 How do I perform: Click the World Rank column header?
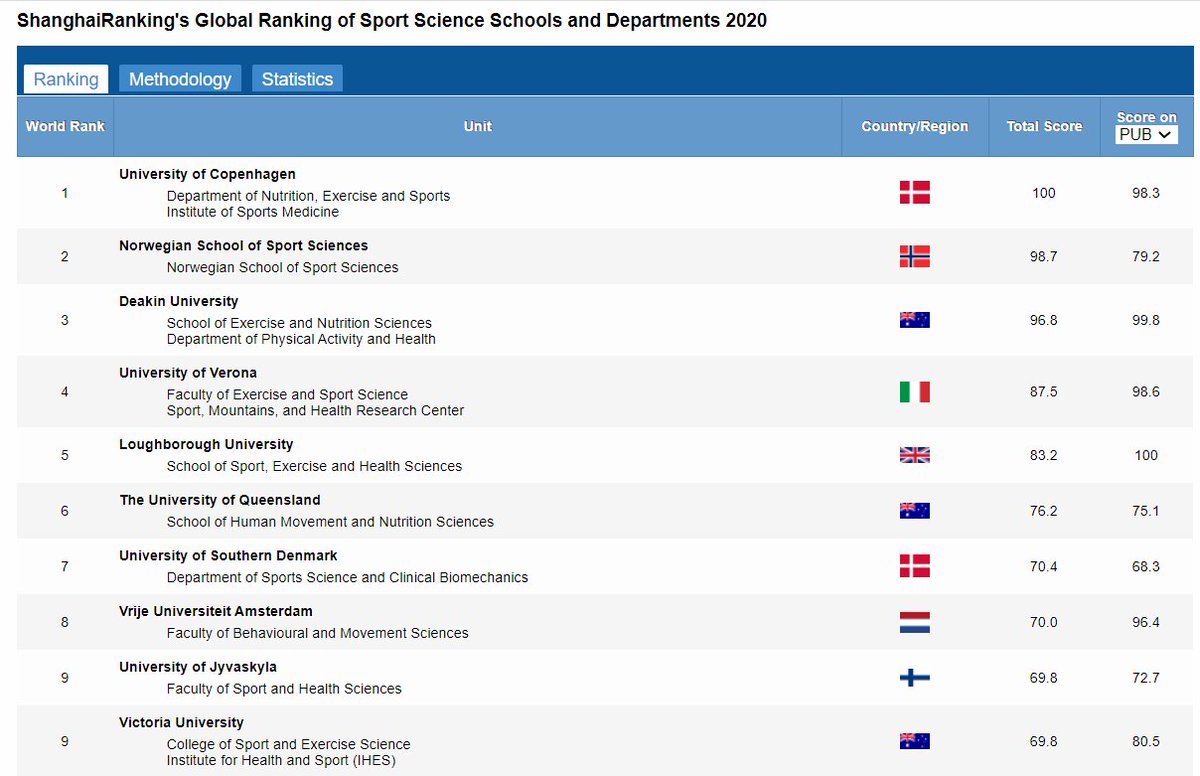coord(65,126)
